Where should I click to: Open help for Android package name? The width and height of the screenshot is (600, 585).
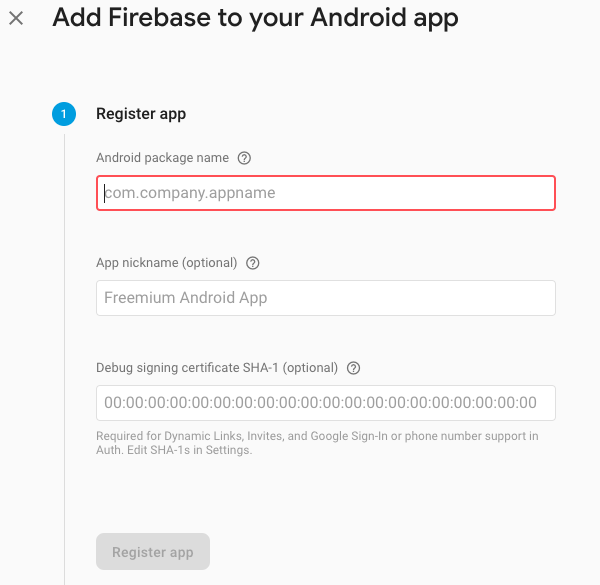tap(245, 158)
